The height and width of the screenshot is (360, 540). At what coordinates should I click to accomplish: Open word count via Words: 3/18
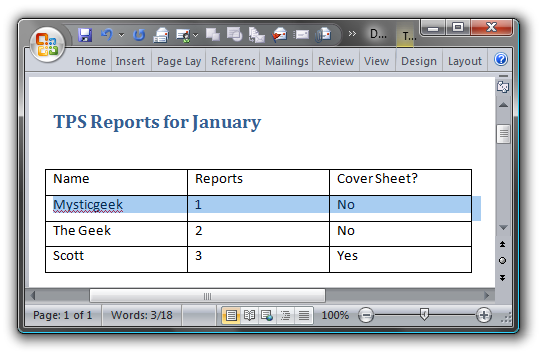click(x=142, y=315)
